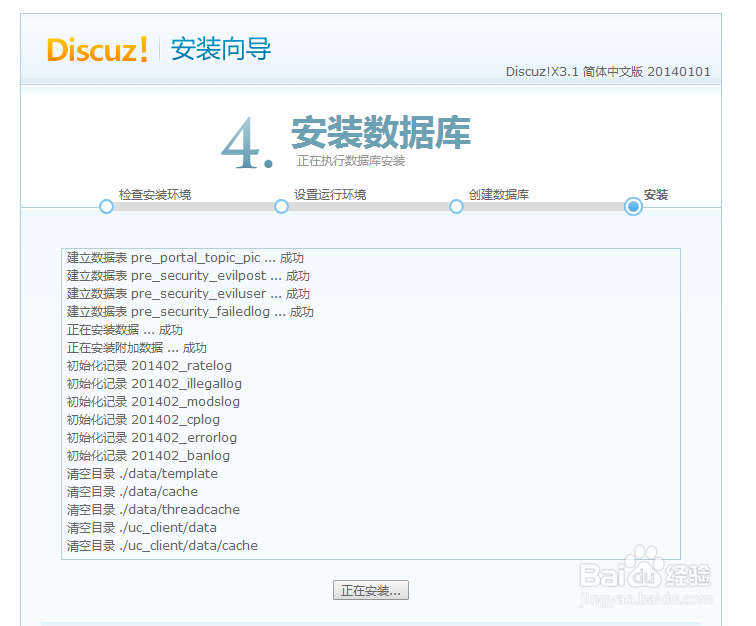Select the 清空目录 ./uc_client/data line
756x626 pixels.
[141, 528]
